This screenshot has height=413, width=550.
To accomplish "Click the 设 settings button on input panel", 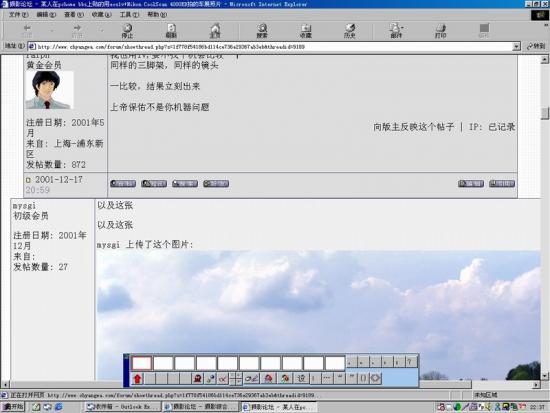I will [x=301, y=379].
